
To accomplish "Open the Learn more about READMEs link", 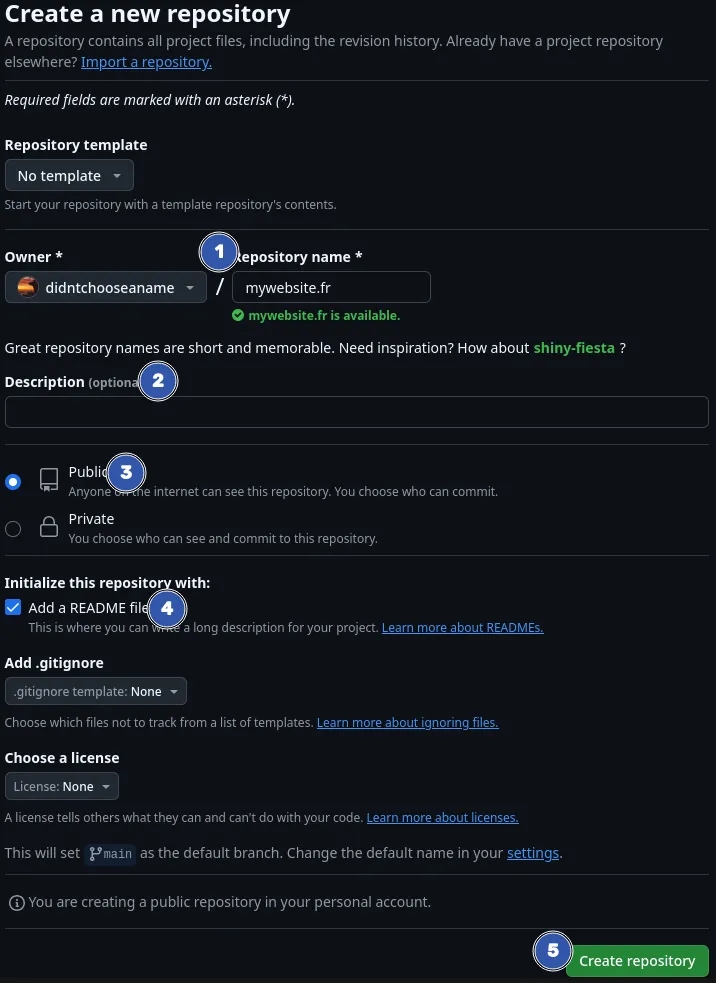I will [x=462, y=628].
